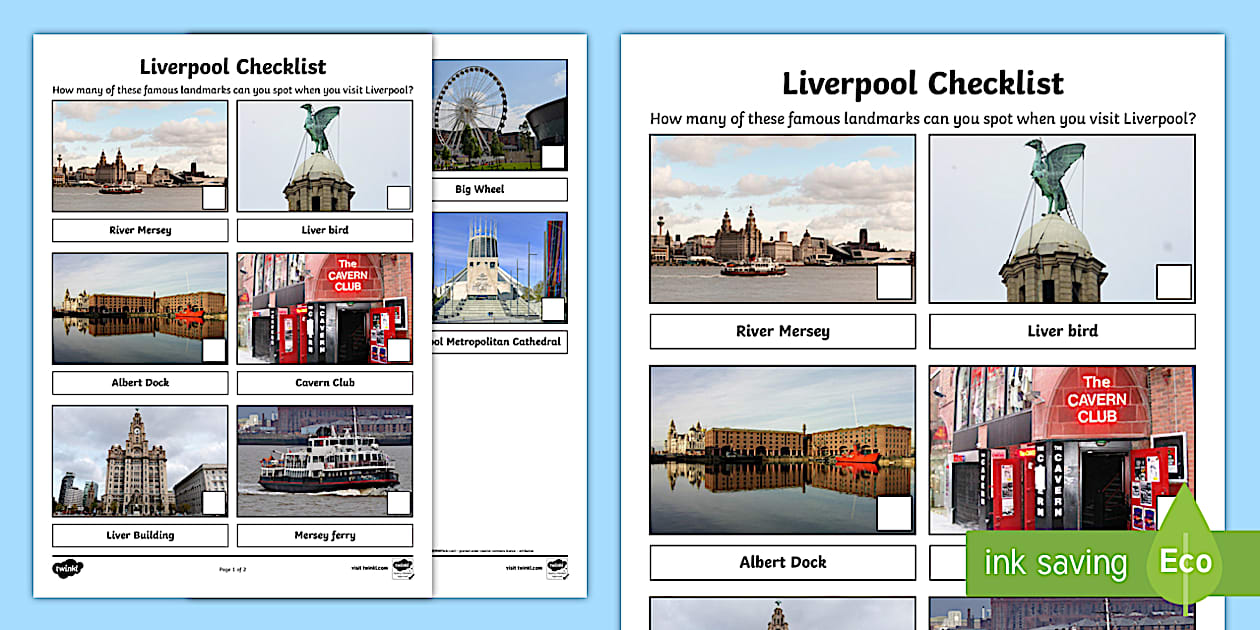Screen dimensions: 1260x630
Task: Click the Page 1 of 2 footer text
Action: (x=232, y=567)
